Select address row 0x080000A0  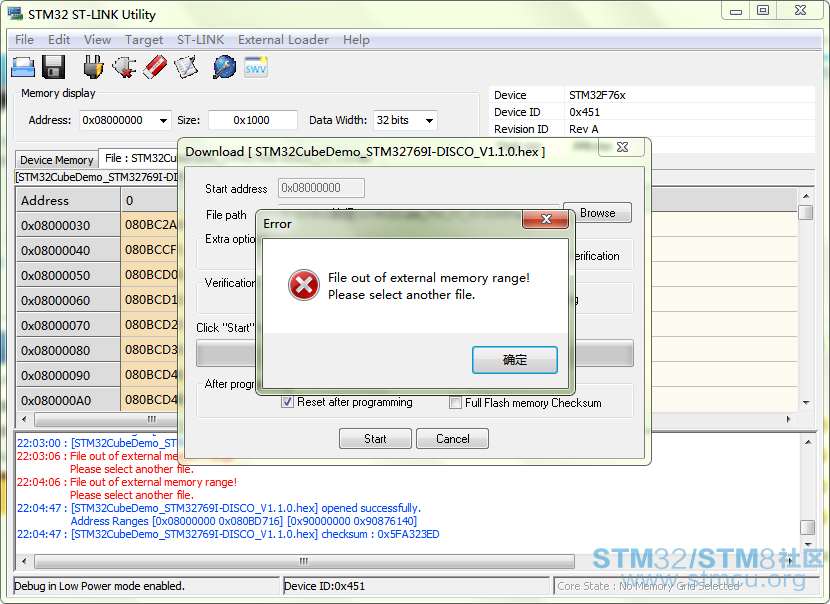click(x=68, y=400)
